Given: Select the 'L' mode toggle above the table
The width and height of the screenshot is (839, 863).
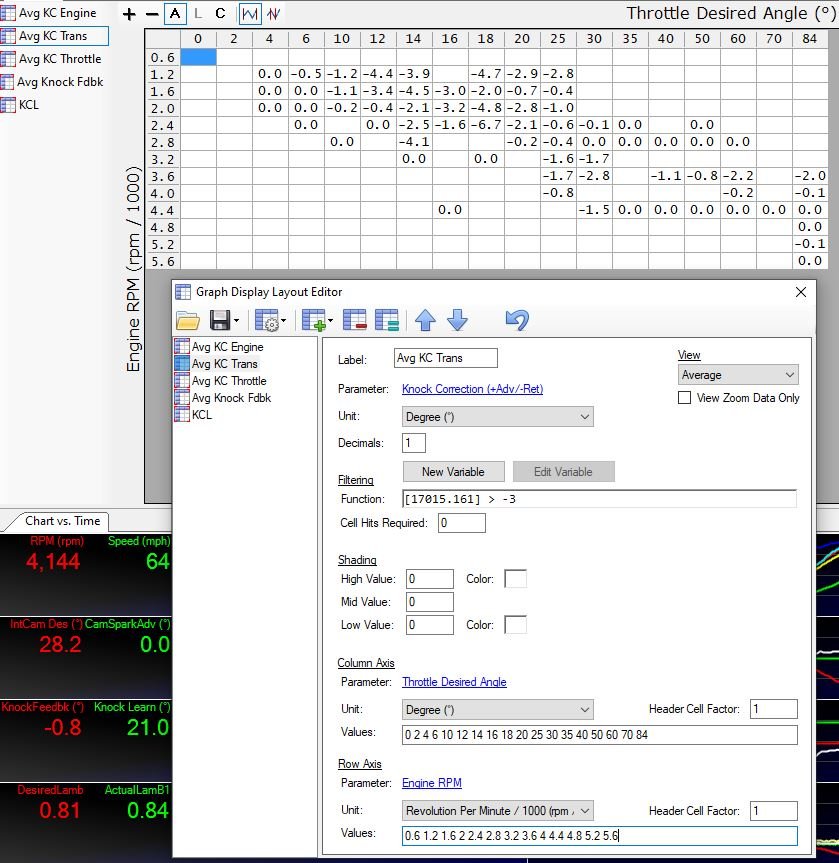Looking at the screenshot, I should 198,14.
